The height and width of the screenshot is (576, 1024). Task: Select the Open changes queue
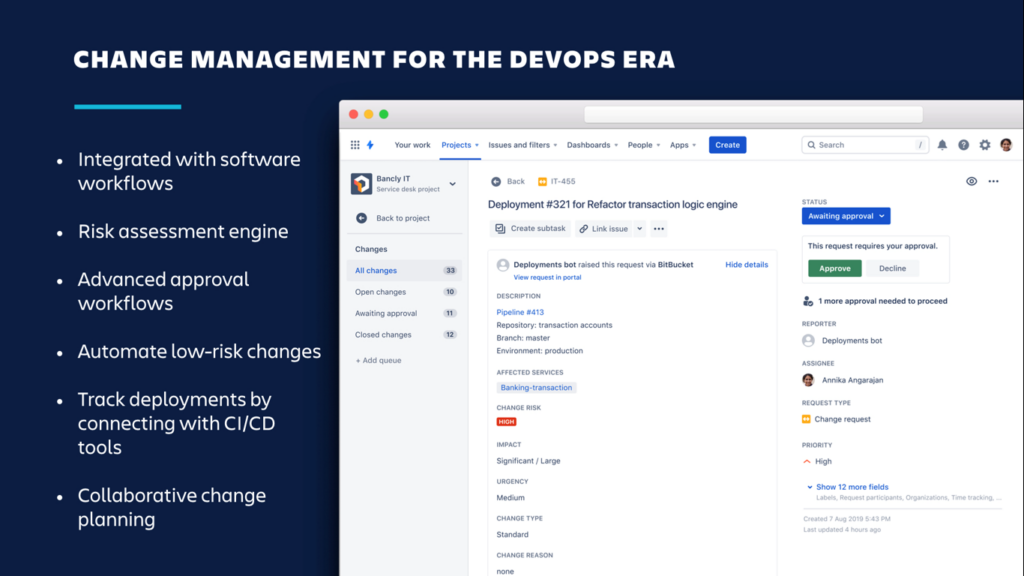pyautogui.click(x=404, y=292)
